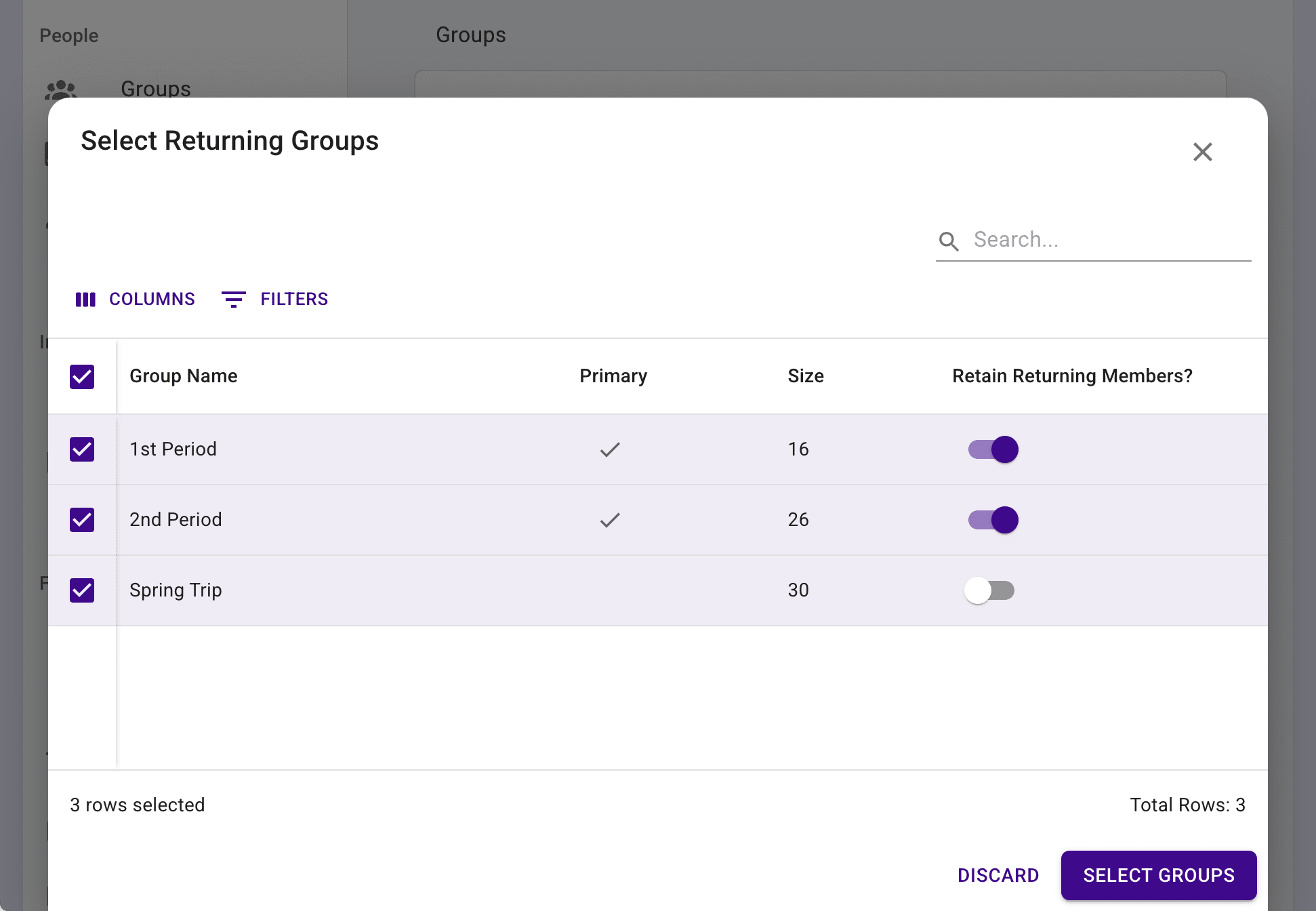Screen dimensions: 1316x911
Task: Turn off retain toggle for 2nd Period
Action: coord(993,520)
